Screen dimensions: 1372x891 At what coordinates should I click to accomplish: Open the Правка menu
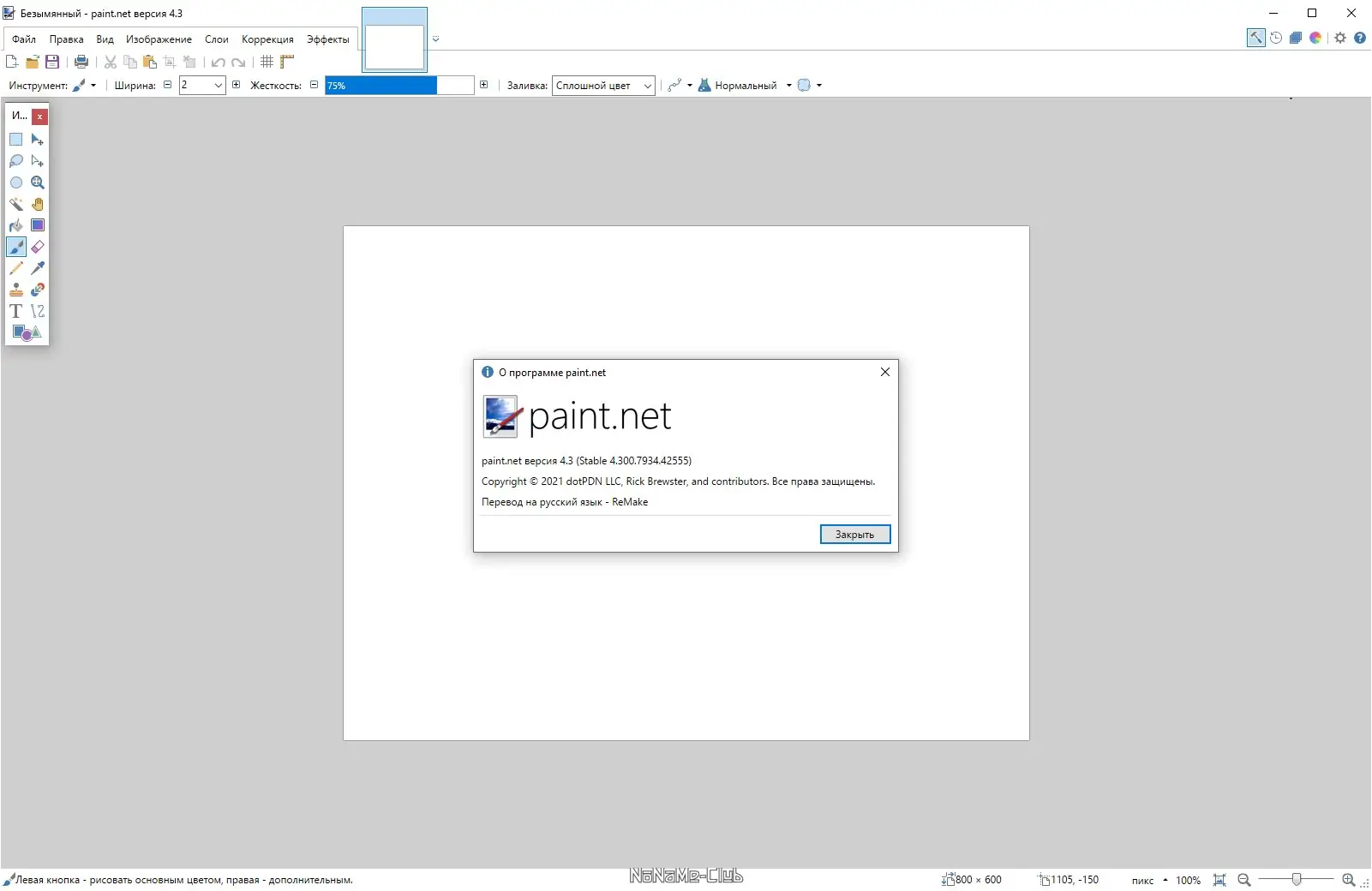pos(66,39)
